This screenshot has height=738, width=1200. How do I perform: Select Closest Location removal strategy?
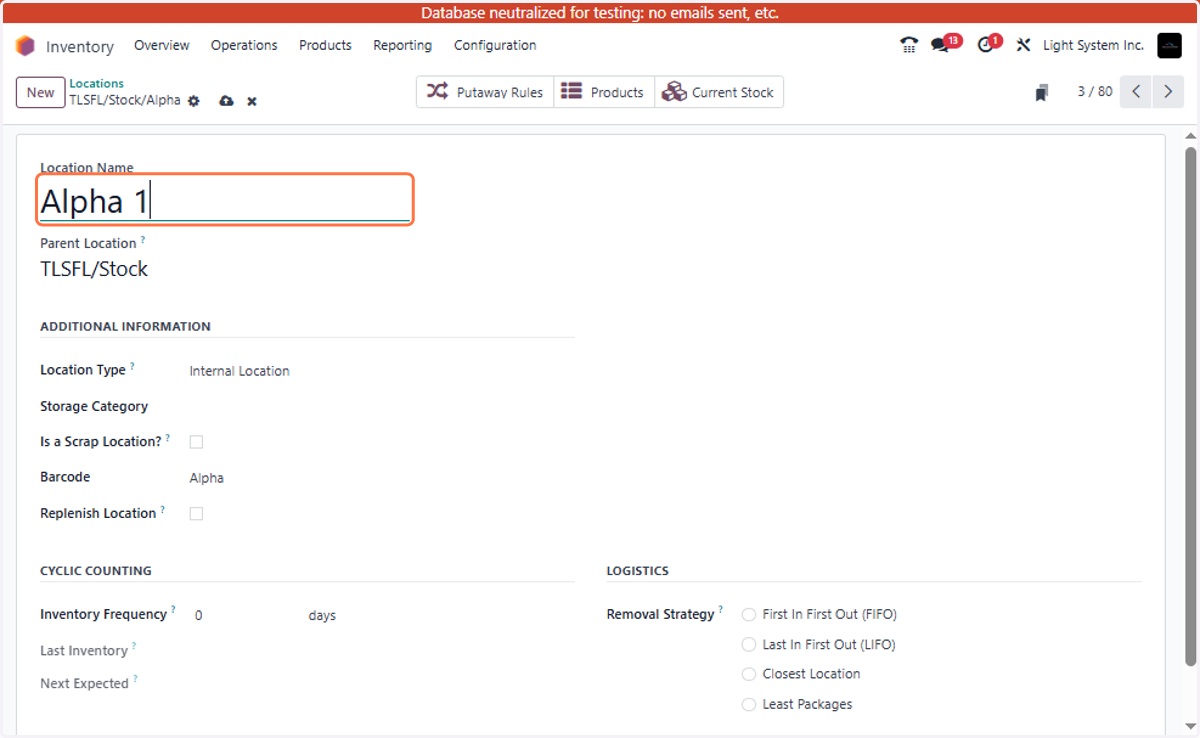[x=749, y=675]
